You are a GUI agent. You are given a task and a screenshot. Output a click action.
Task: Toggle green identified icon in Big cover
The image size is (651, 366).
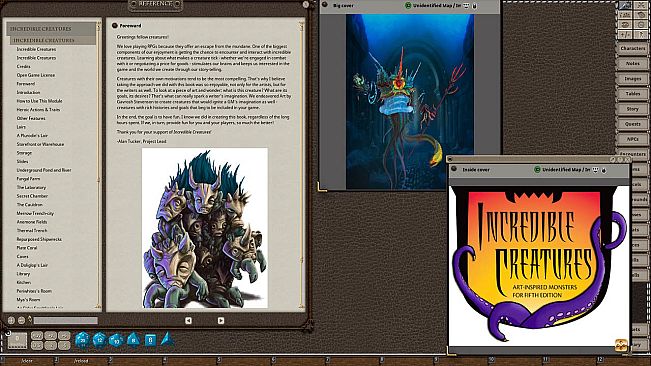[408, 5]
